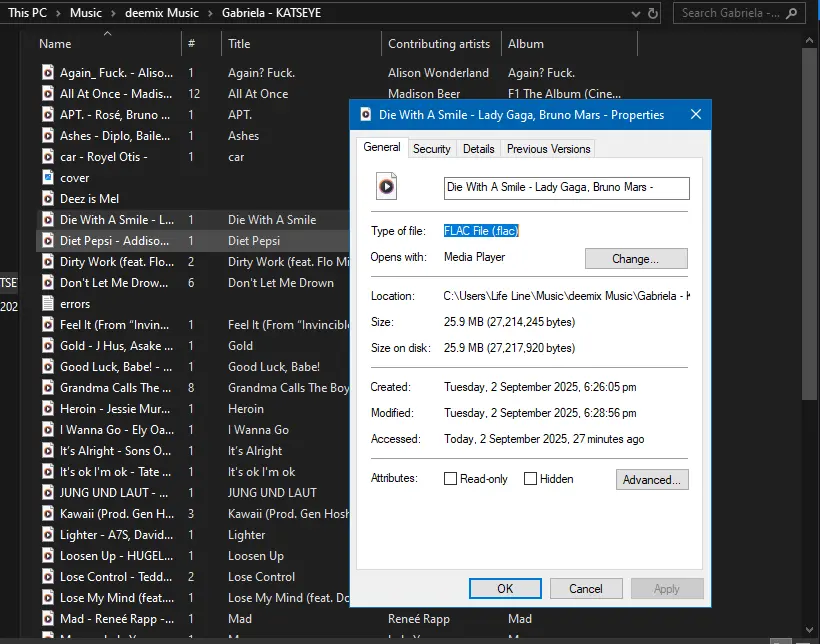Confirm with the OK button
Screen dimensions: 820x644
coord(505,589)
